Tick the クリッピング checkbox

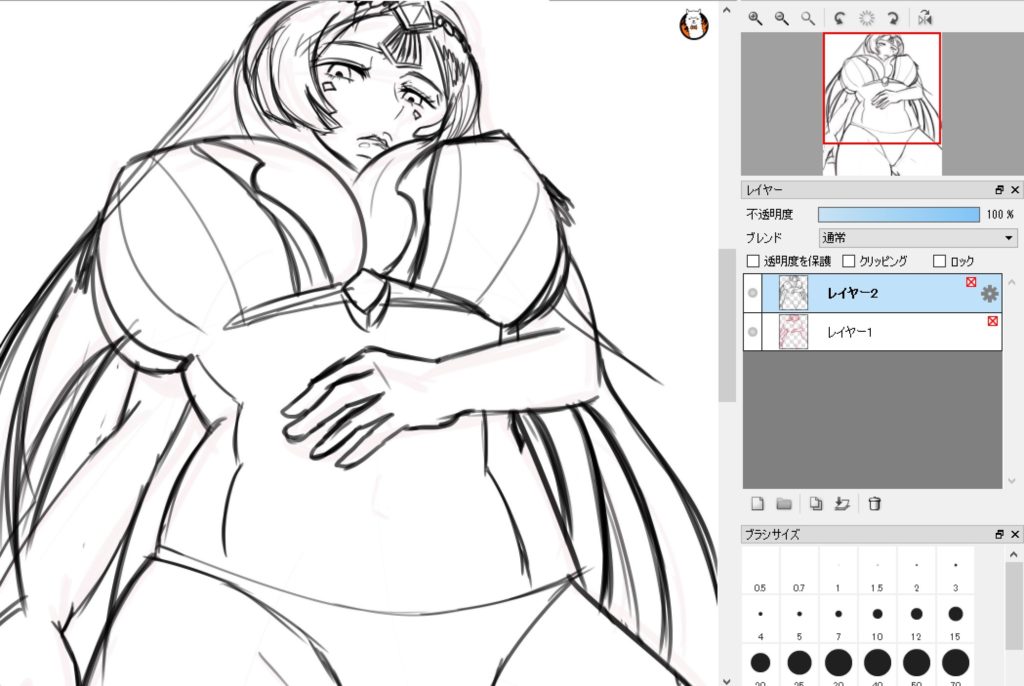click(x=849, y=261)
